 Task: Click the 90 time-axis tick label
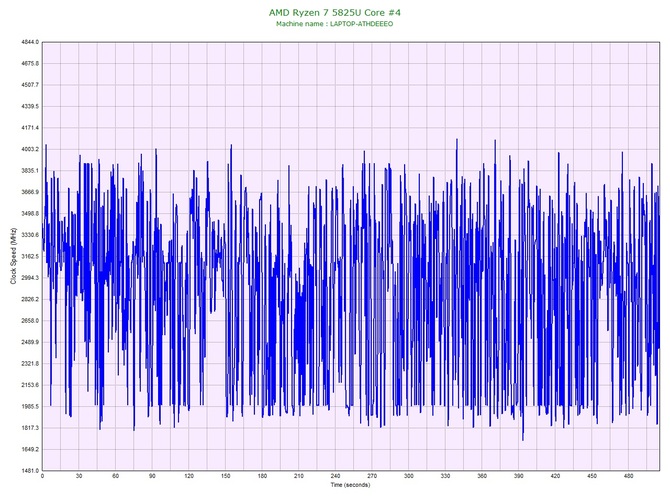coord(153,476)
